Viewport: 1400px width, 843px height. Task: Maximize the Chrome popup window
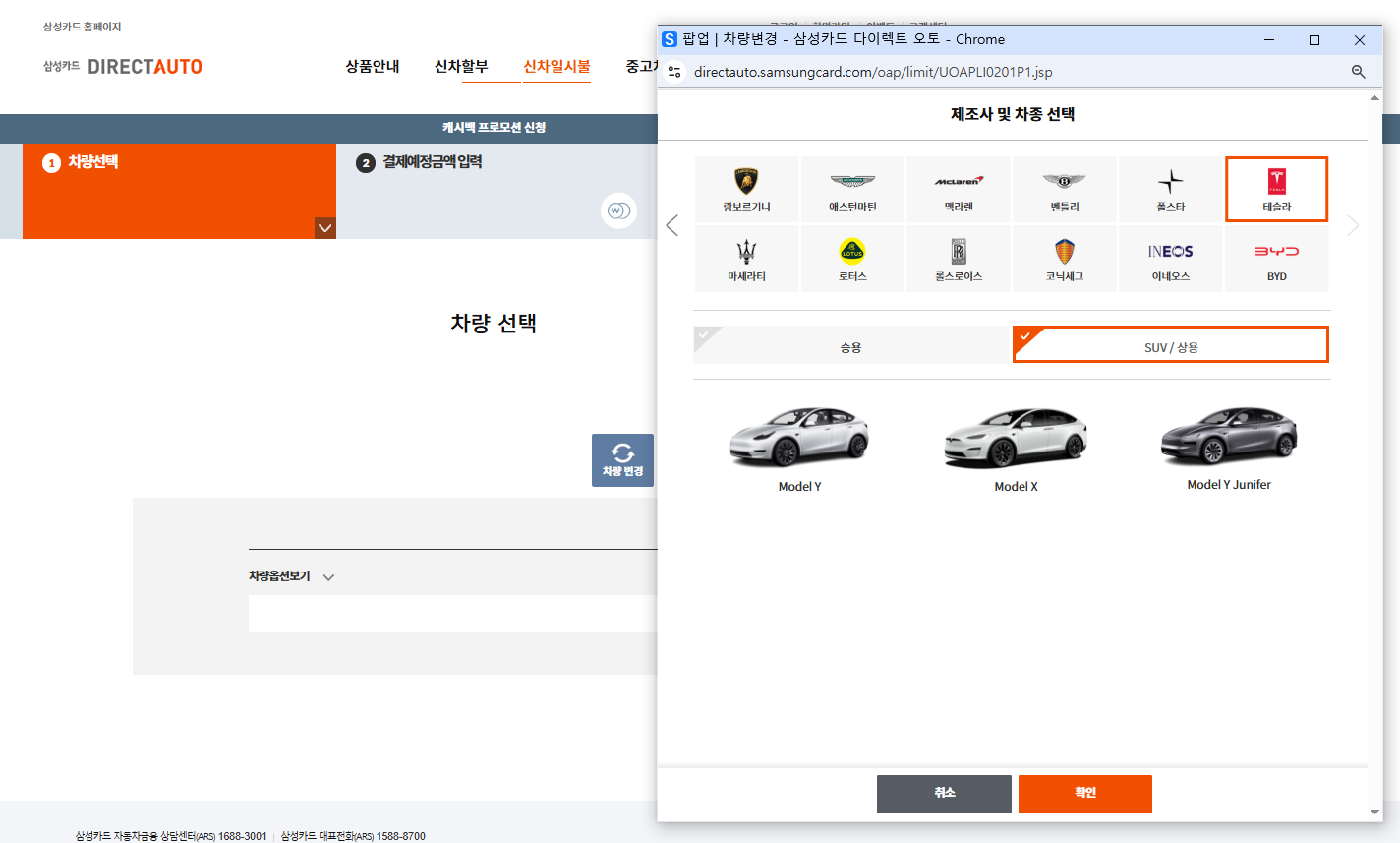pos(1314,39)
